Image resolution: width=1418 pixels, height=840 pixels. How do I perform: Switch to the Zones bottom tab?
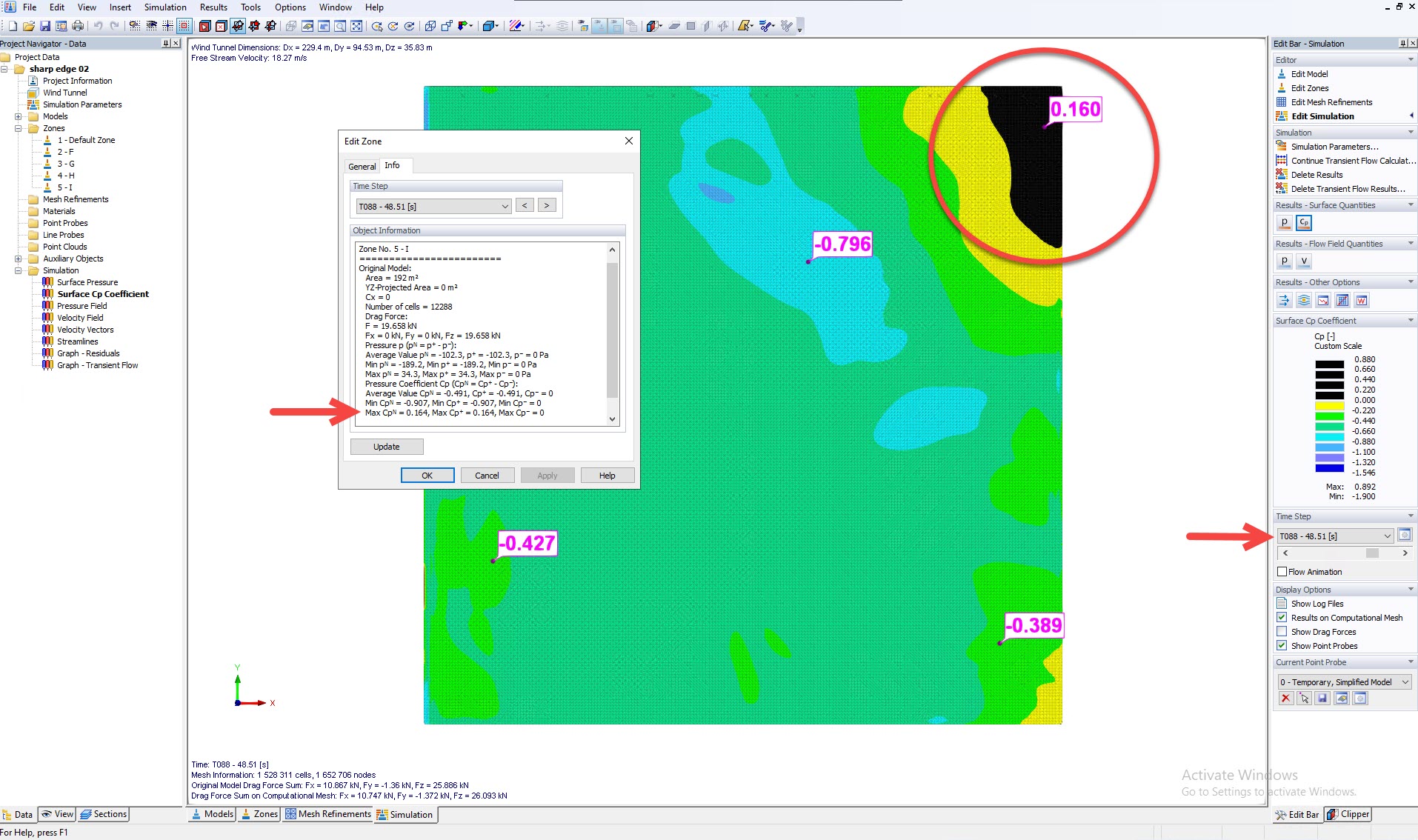coord(259,814)
